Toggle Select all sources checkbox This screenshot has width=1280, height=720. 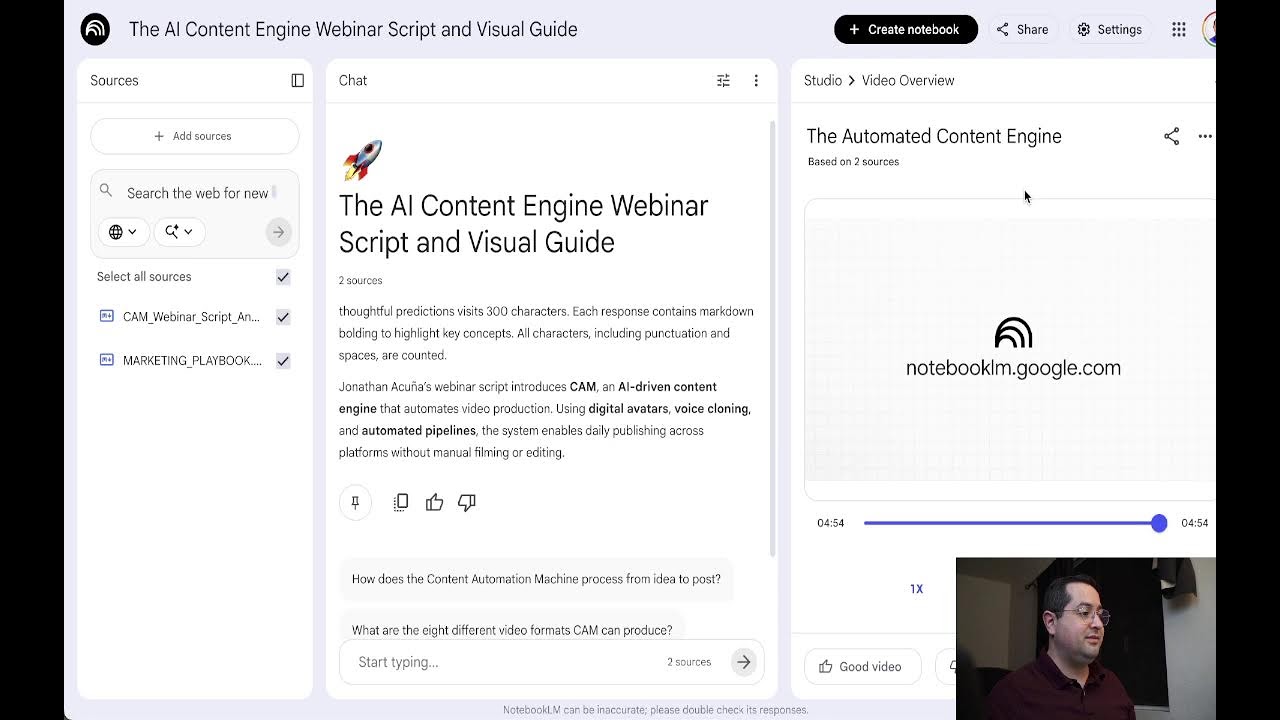[x=283, y=277]
